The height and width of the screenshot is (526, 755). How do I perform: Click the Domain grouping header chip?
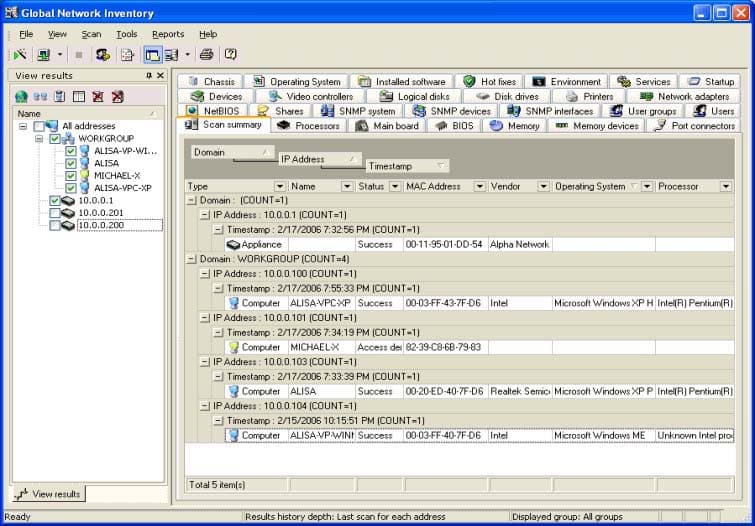click(x=233, y=152)
